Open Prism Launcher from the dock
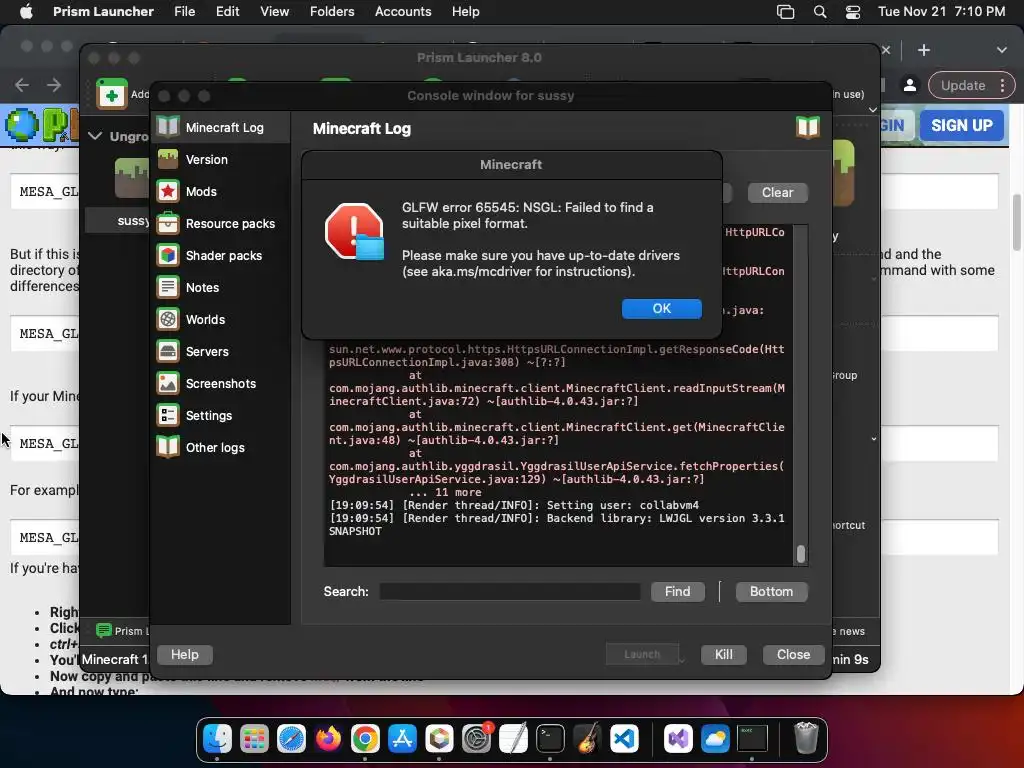 coord(440,739)
